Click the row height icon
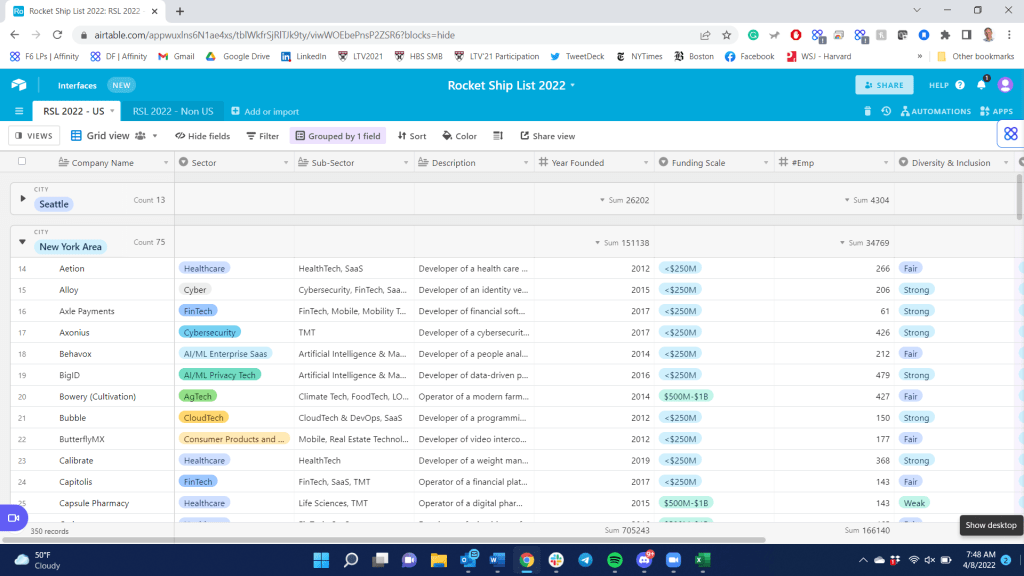 coord(498,136)
